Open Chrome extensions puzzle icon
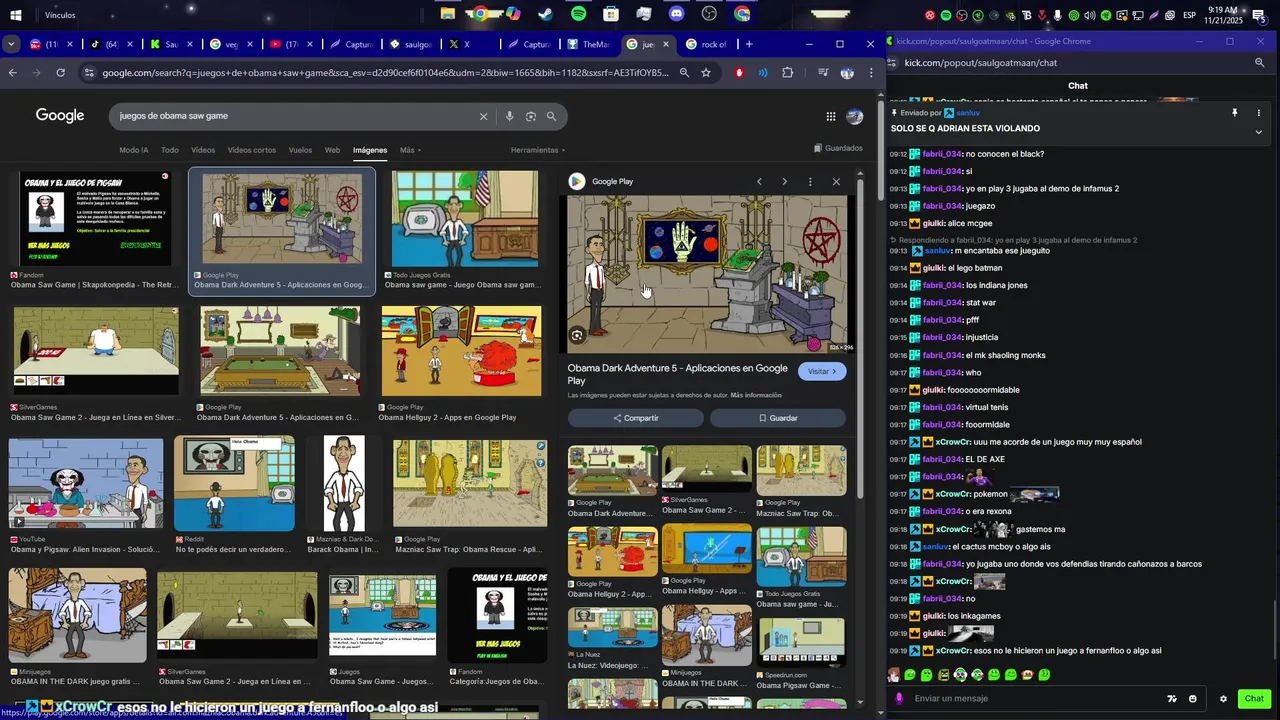Image resolution: width=1280 pixels, height=720 pixels. [x=788, y=73]
